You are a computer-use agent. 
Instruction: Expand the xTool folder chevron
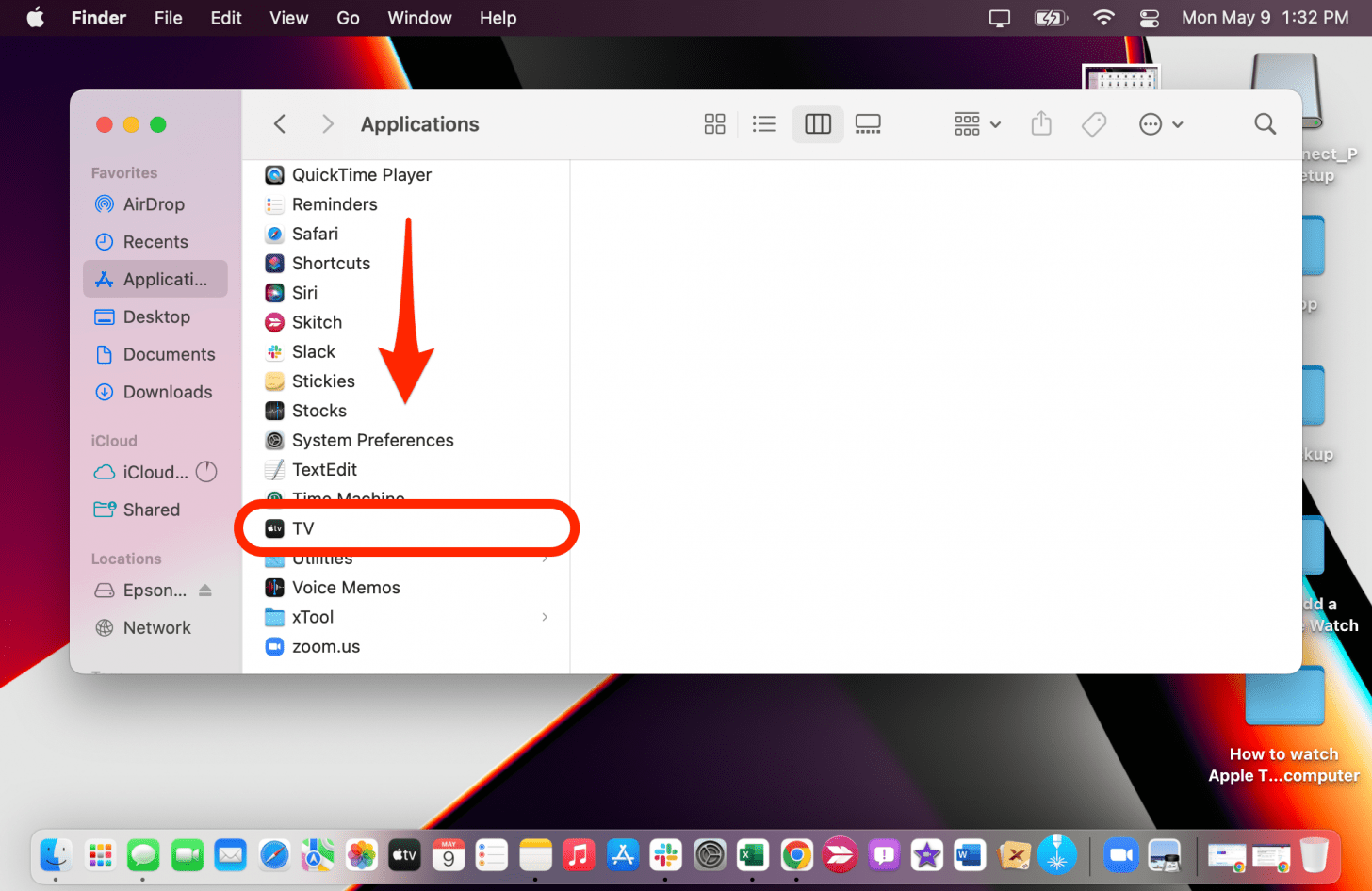pyautogui.click(x=545, y=617)
